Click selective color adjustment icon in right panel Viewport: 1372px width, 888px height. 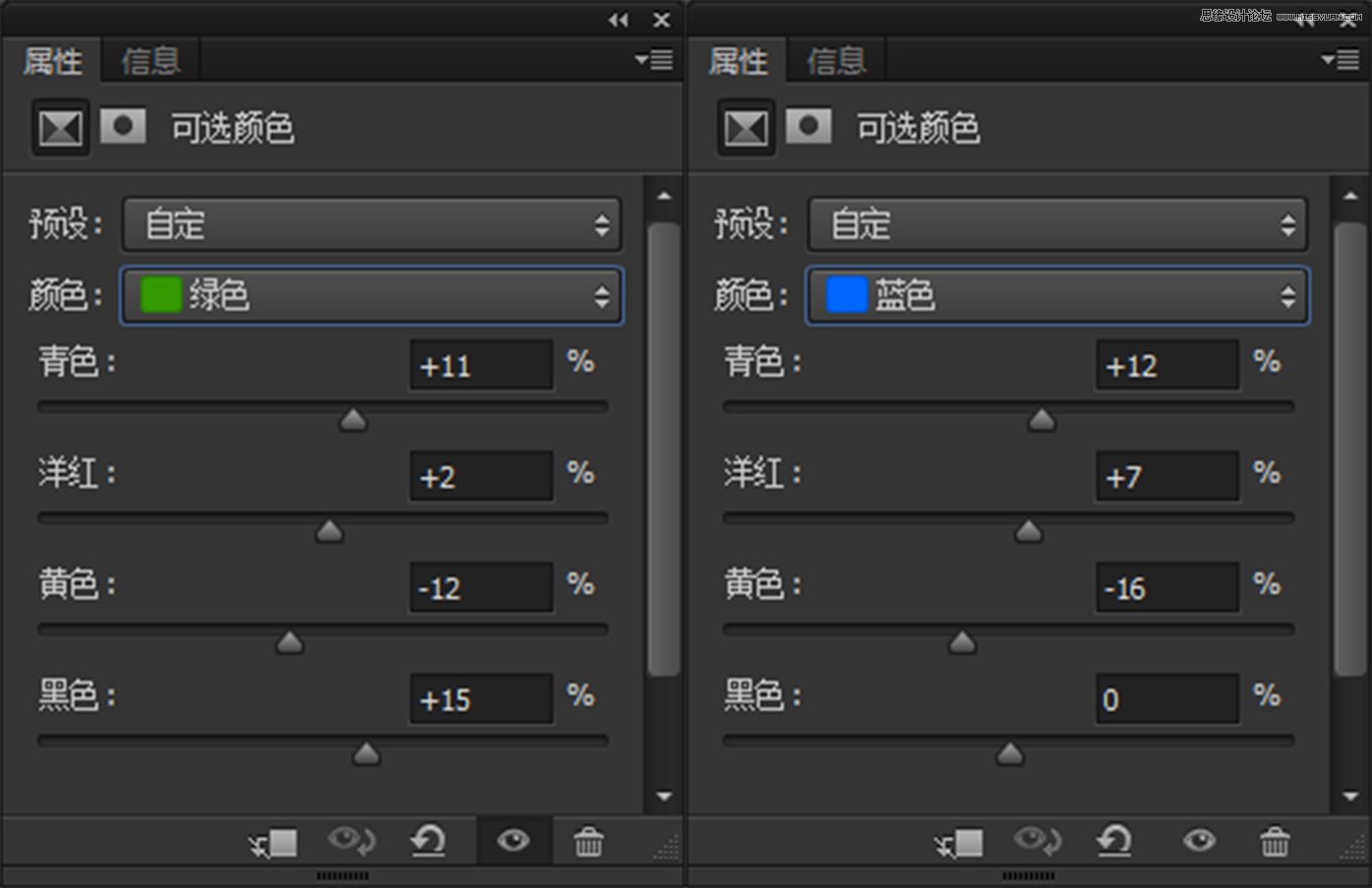click(746, 128)
